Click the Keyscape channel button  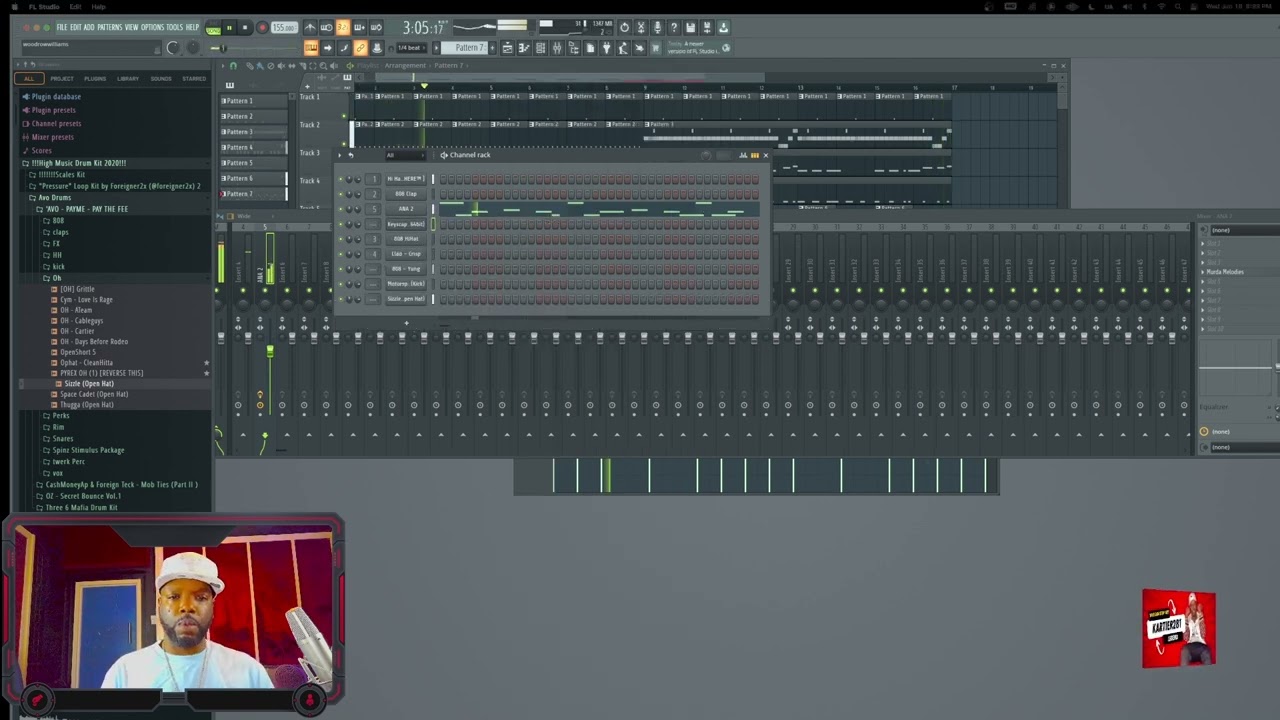click(x=405, y=223)
